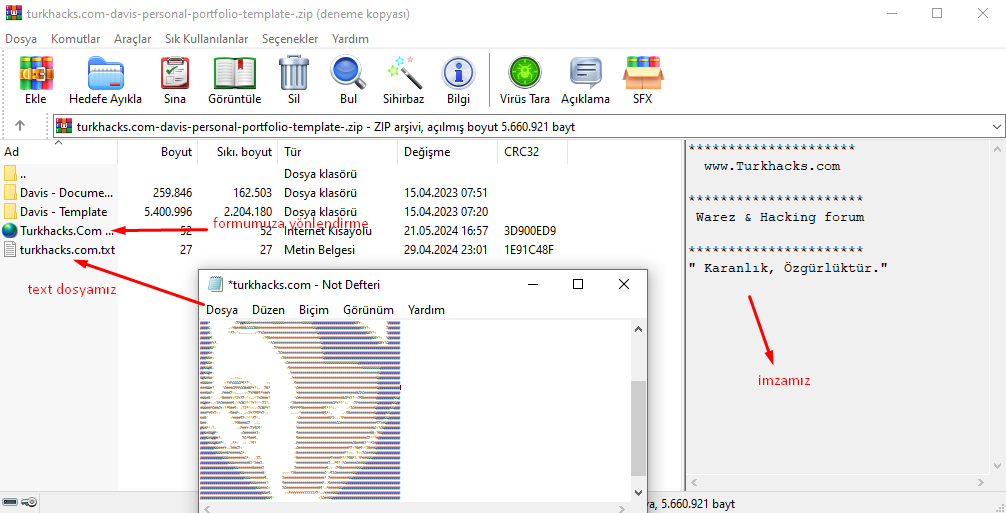The image size is (1006, 513).
Task: Open Notepad's Düzen menu
Action: (268, 310)
